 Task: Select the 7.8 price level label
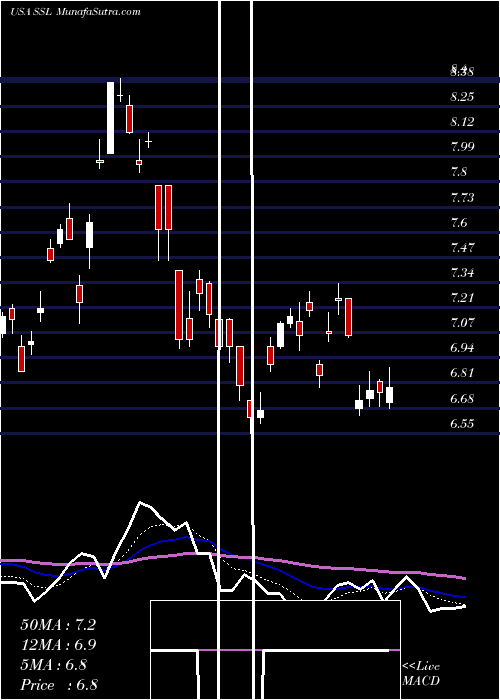[x=458, y=172]
